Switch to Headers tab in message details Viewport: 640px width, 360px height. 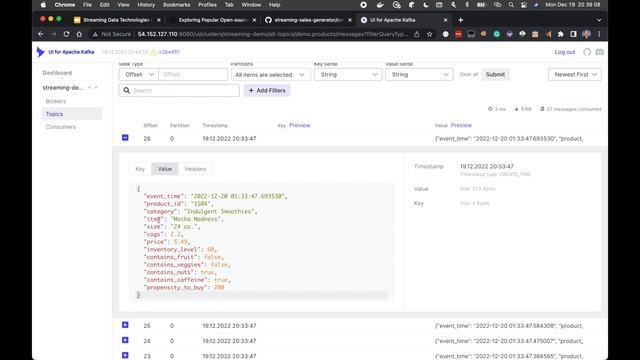[x=195, y=169]
